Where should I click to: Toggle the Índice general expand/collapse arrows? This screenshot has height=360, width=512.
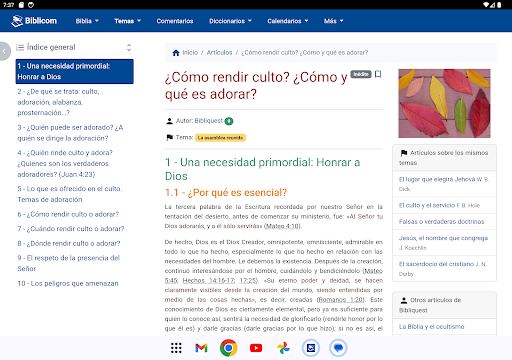click(129, 47)
